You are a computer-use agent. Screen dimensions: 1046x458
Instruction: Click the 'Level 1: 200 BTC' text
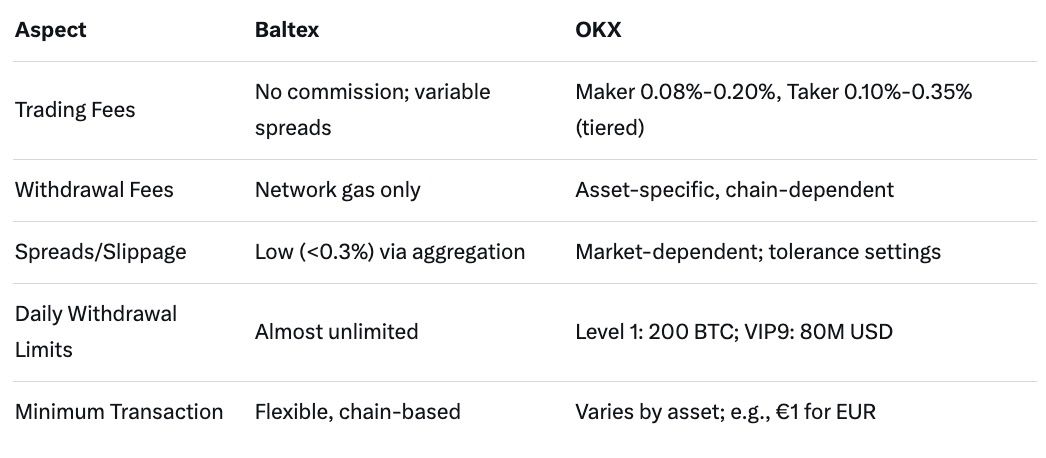click(654, 332)
